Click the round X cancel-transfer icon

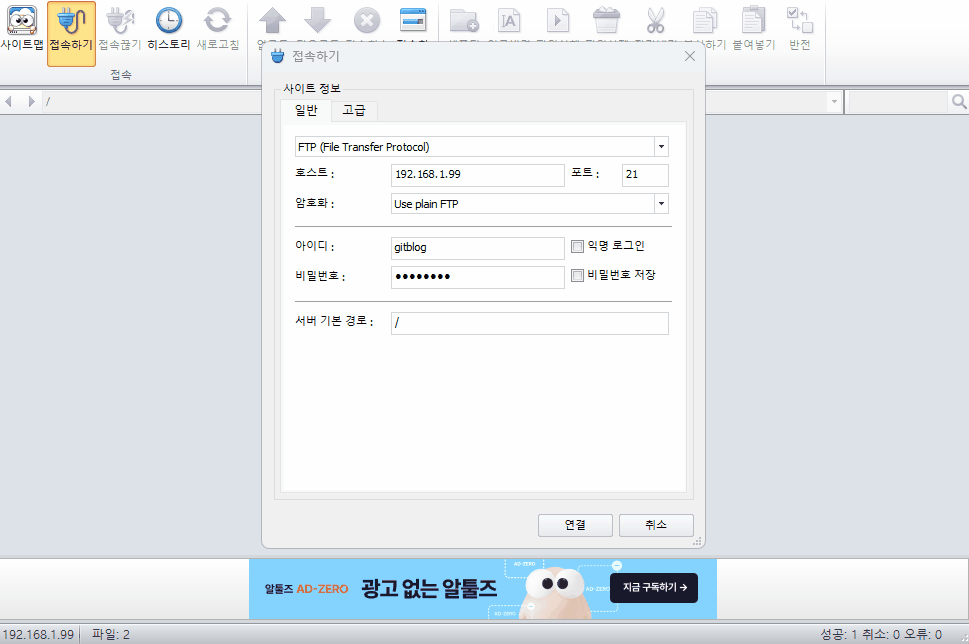click(366, 21)
